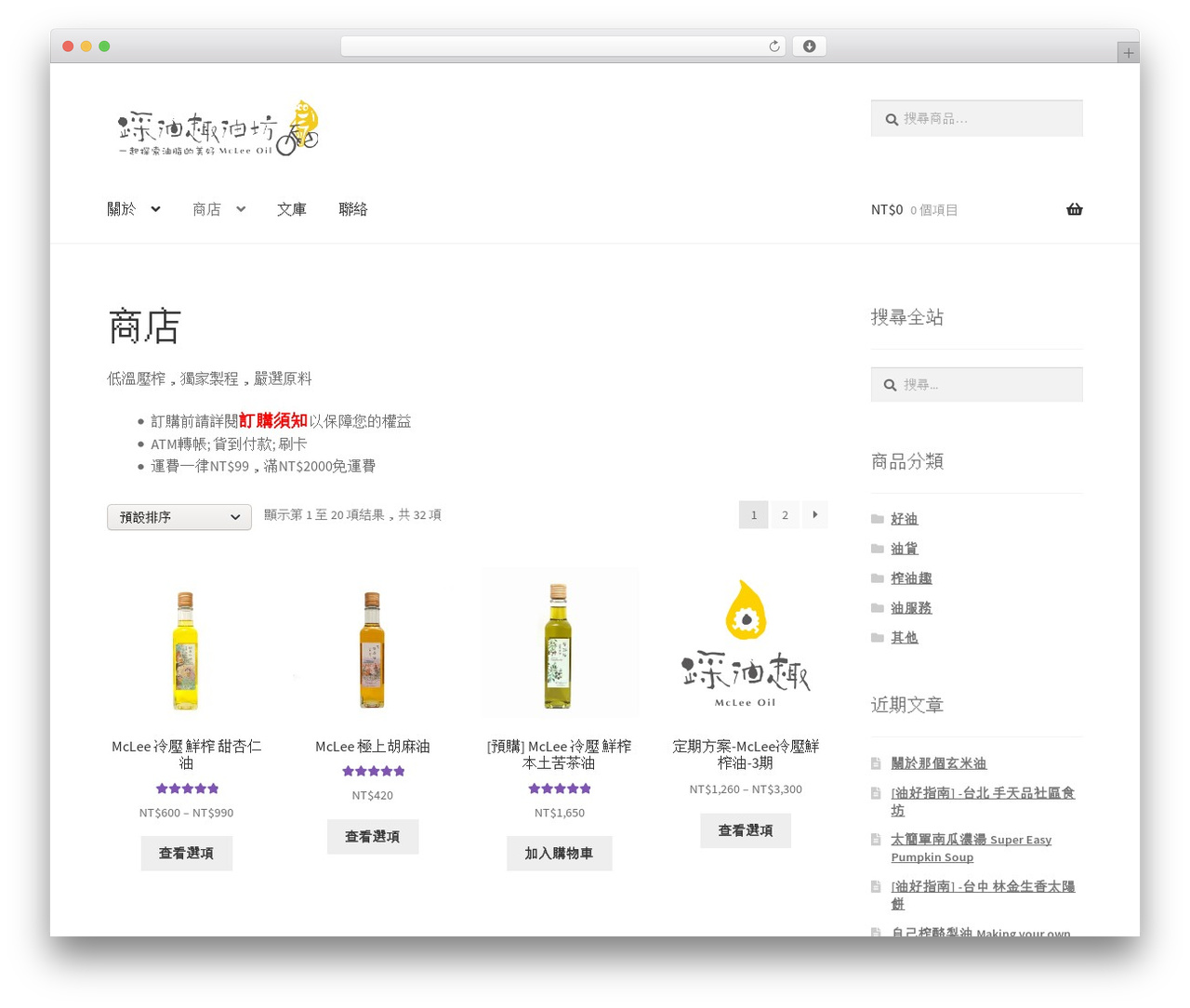The width and height of the screenshot is (1190, 1008).
Task: Go to products page 2
Action: tap(785, 514)
